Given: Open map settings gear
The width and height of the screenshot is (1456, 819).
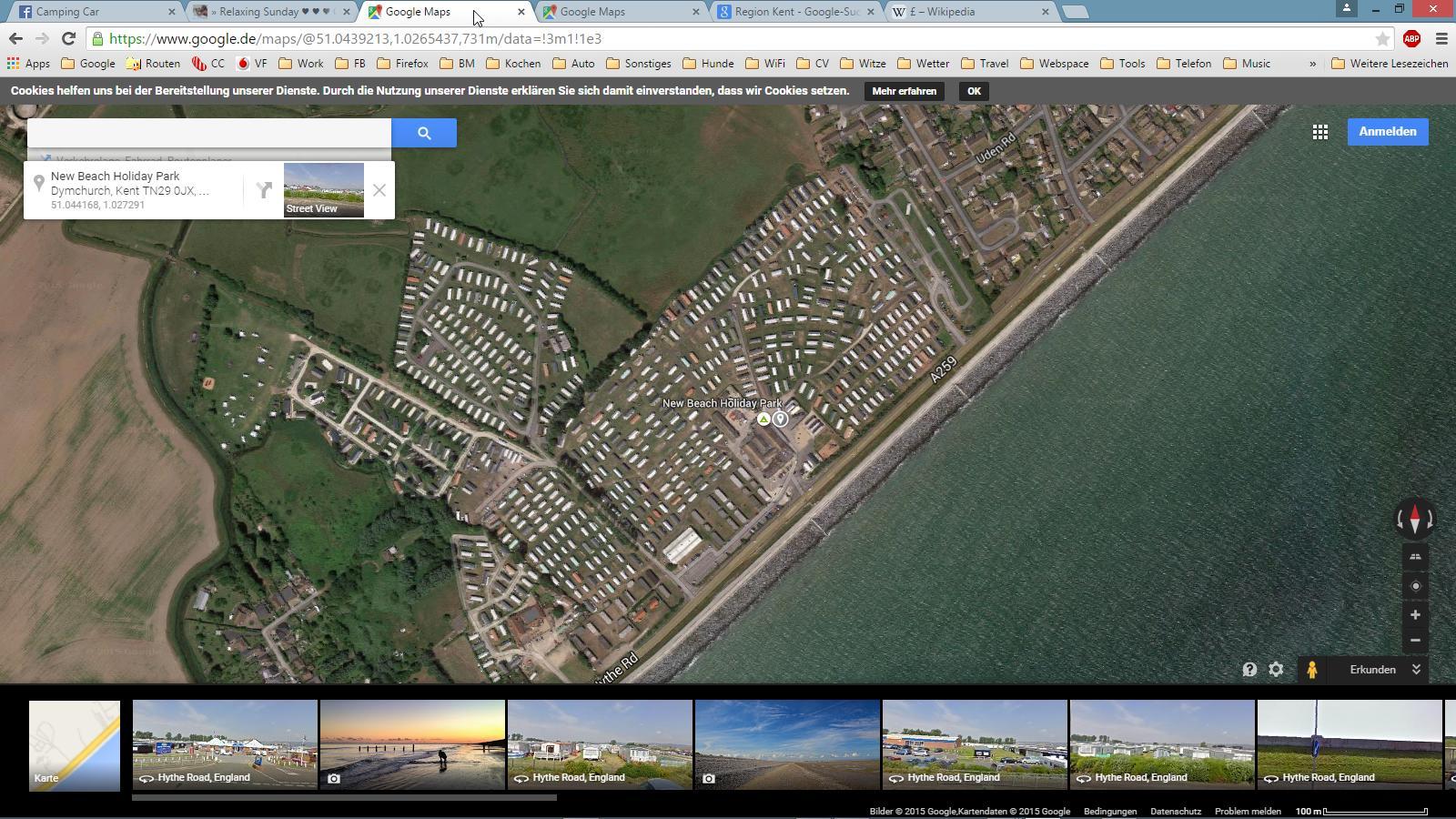Looking at the screenshot, I should click(x=1276, y=670).
